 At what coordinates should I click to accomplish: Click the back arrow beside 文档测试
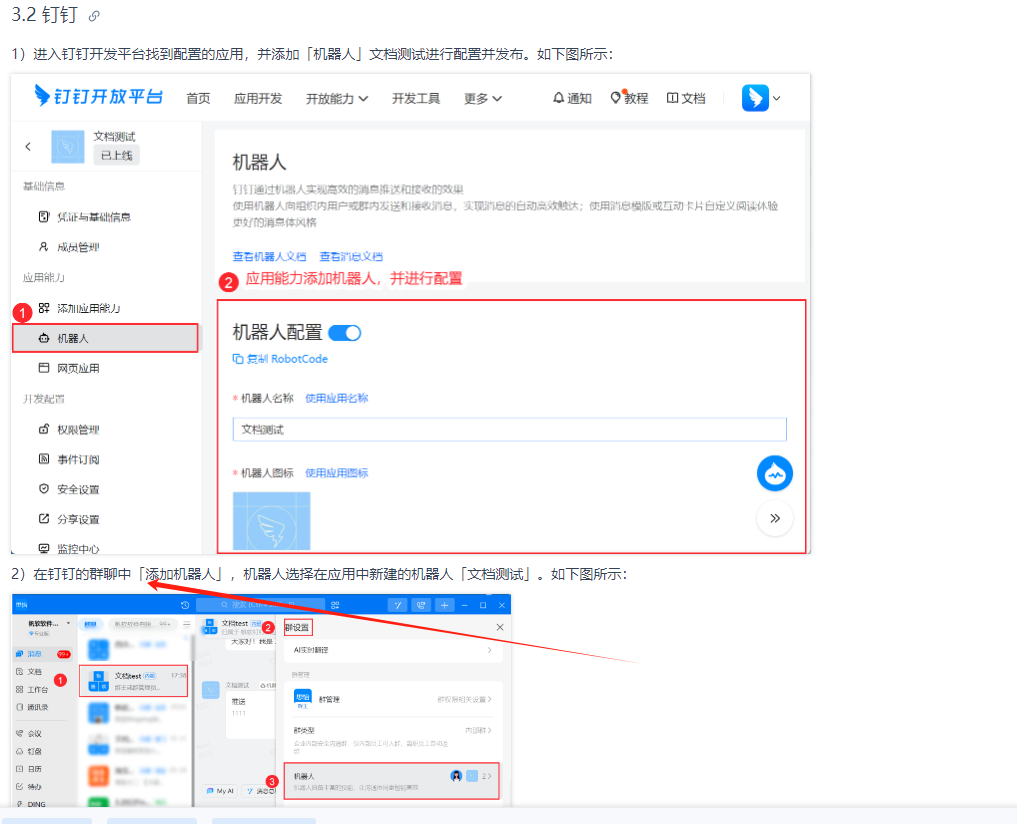tap(28, 147)
